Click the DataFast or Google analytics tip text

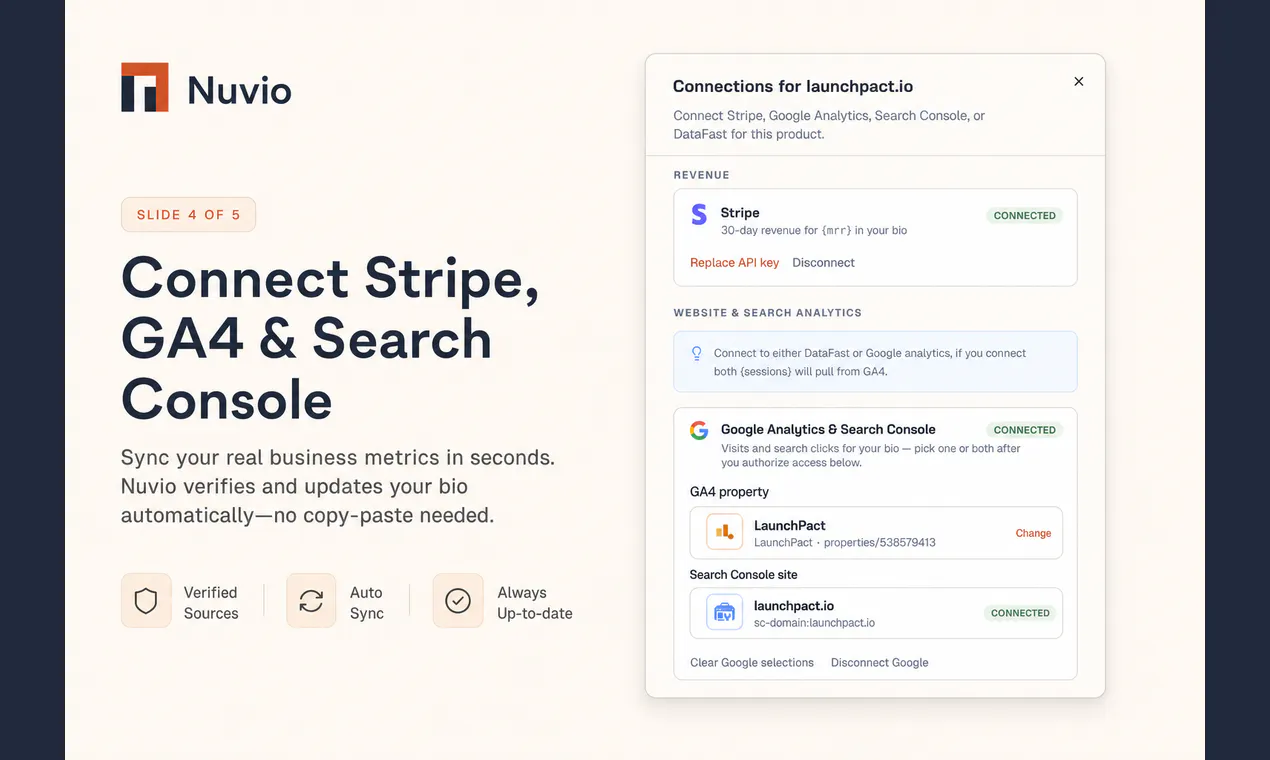coord(870,362)
